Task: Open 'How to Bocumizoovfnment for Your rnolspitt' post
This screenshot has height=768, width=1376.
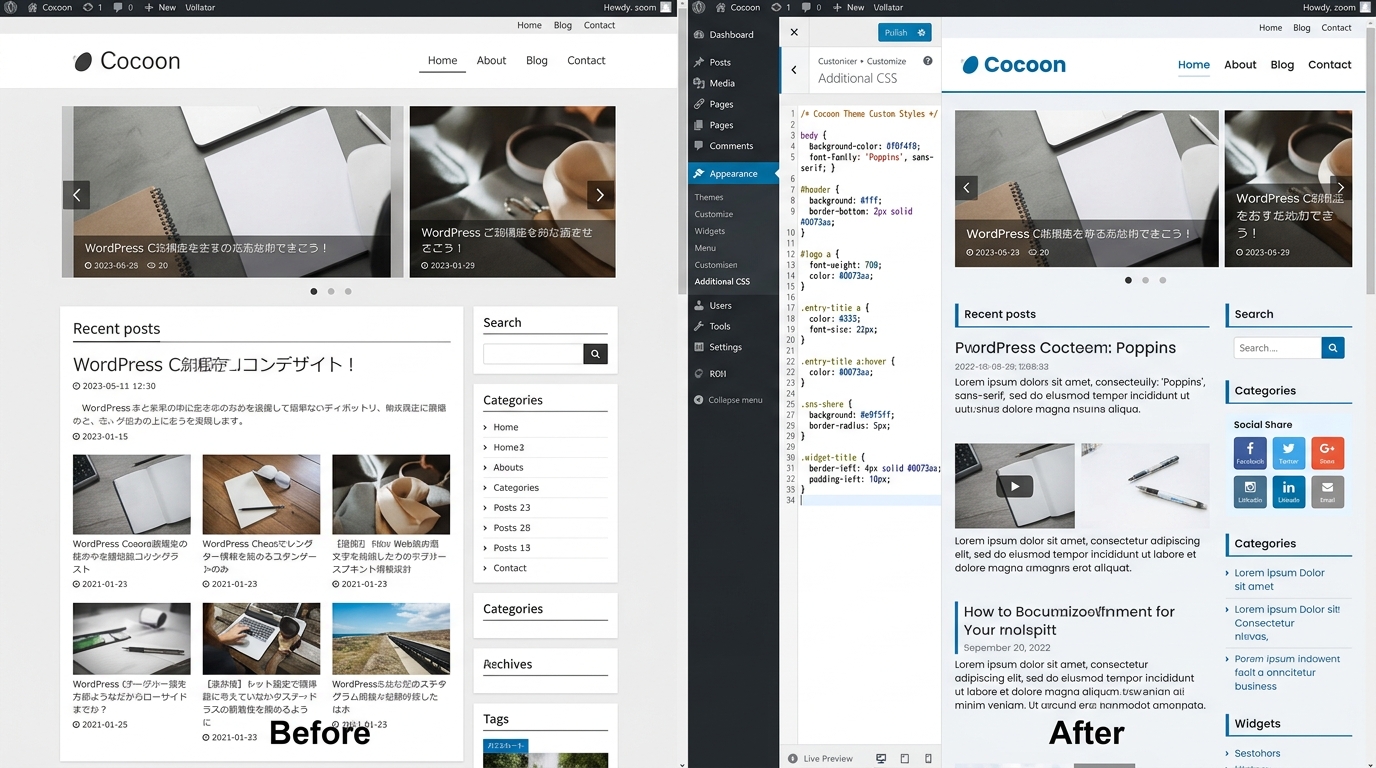Action: [1069, 620]
